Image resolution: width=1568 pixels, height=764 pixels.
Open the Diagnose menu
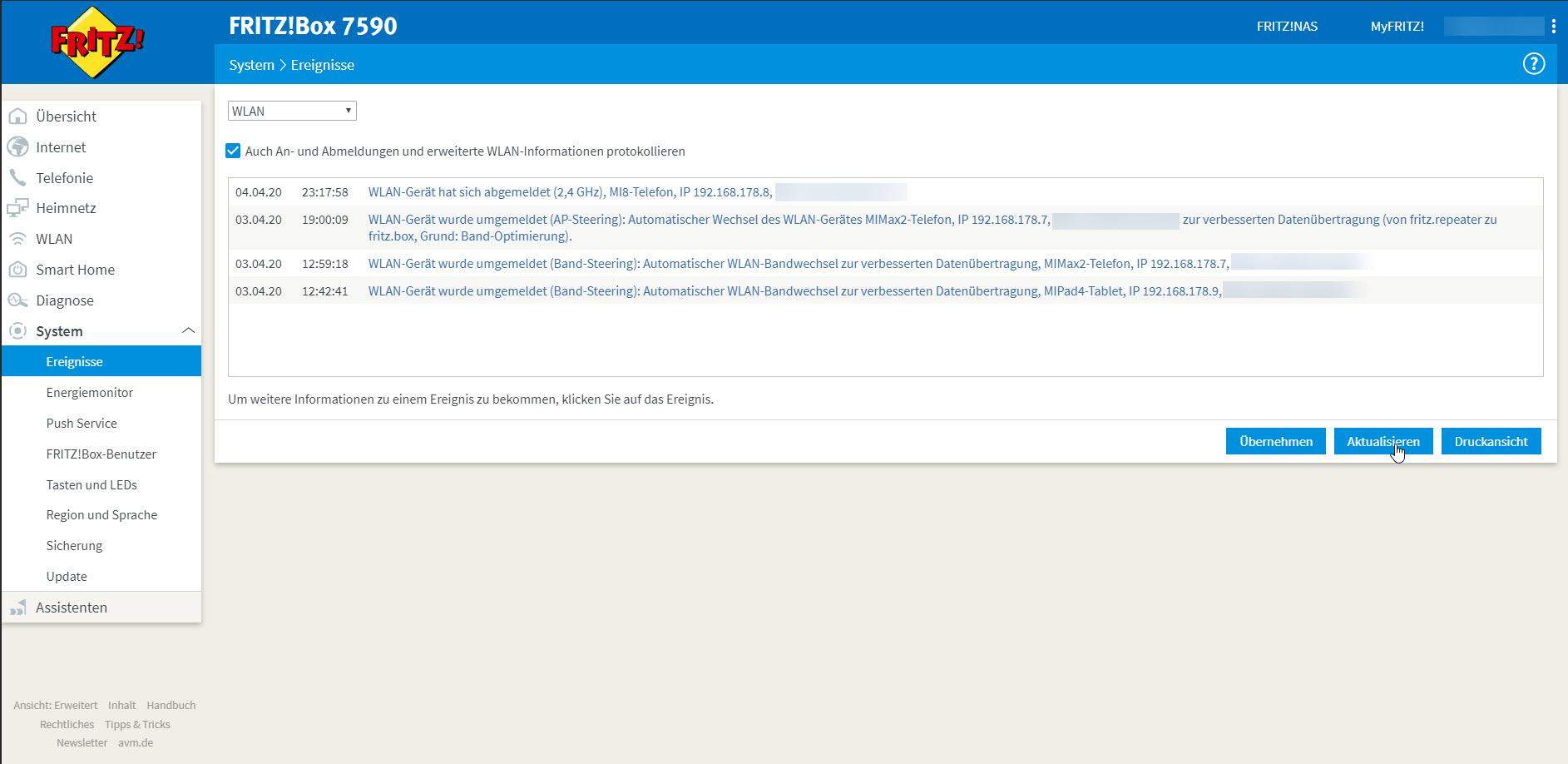64,300
